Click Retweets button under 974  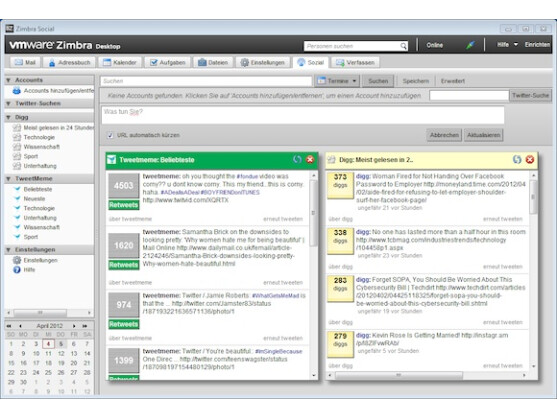click(123, 324)
